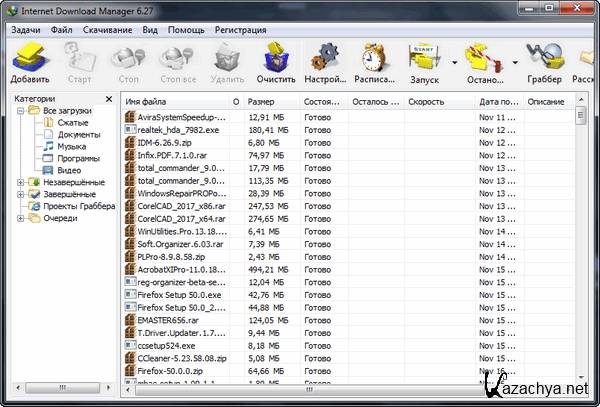Open the Скачивание menu
Image resolution: width=600 pixels, height=407 pixels.
coord(106,31)
